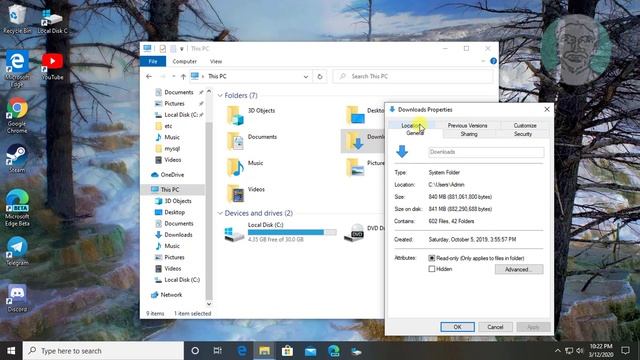640x360 pixels.
Task: Close the Downloads Properties dialog
Action: coord(547,109)
